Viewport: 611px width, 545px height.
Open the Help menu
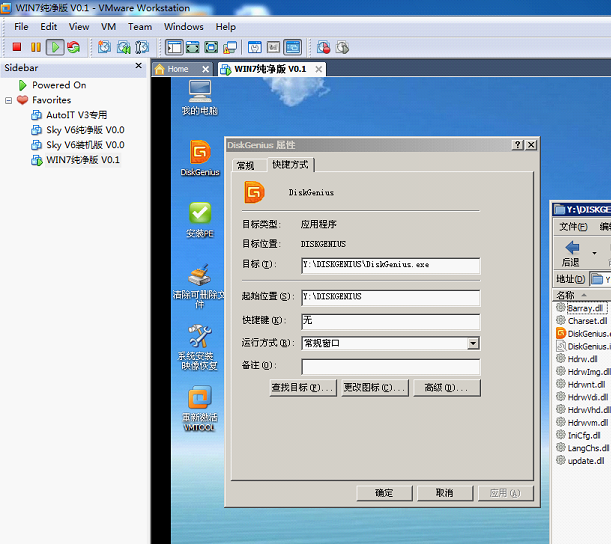pos(226,26)
